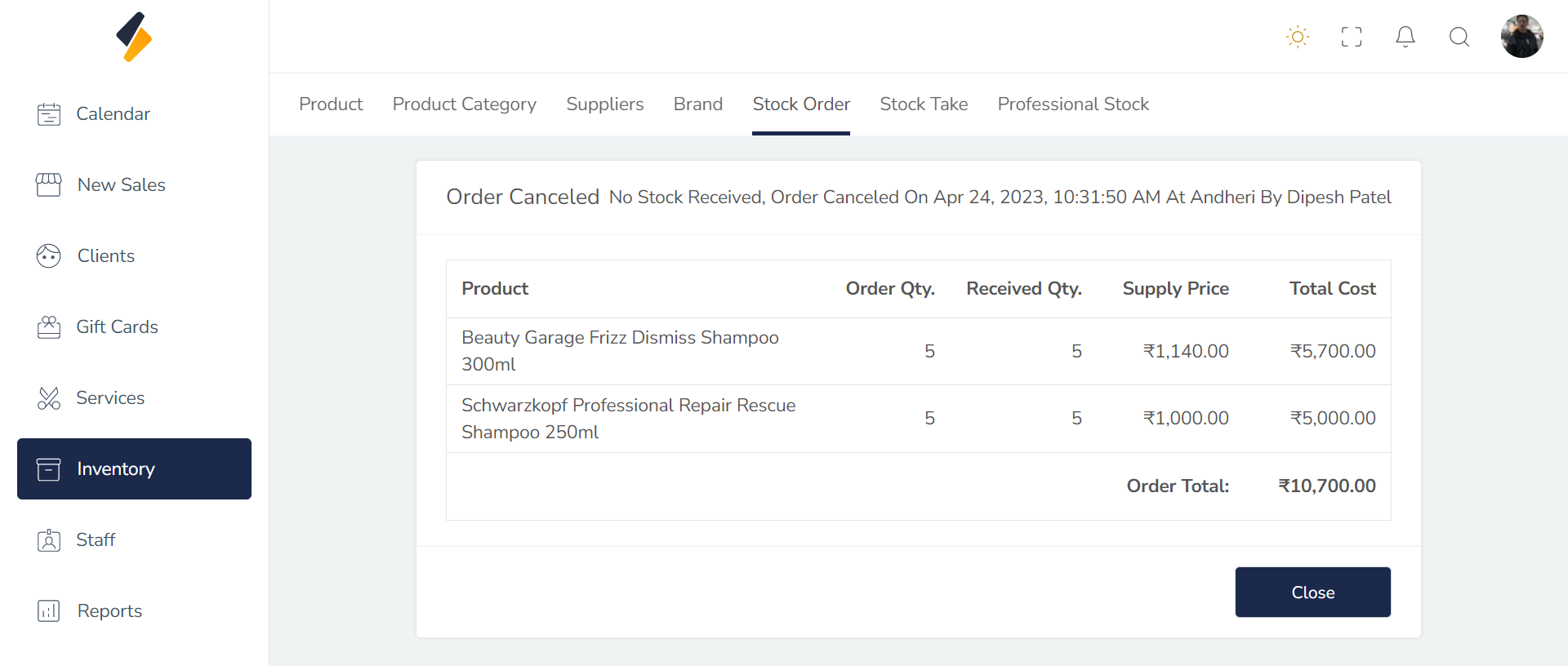Click the Gift Cards icon

49,327
